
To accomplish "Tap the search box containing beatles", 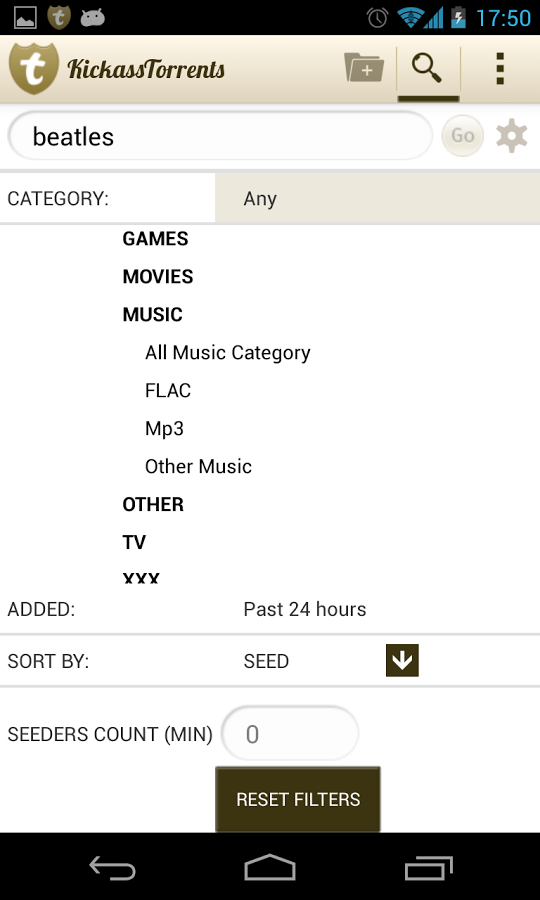I will pos(220,136).
